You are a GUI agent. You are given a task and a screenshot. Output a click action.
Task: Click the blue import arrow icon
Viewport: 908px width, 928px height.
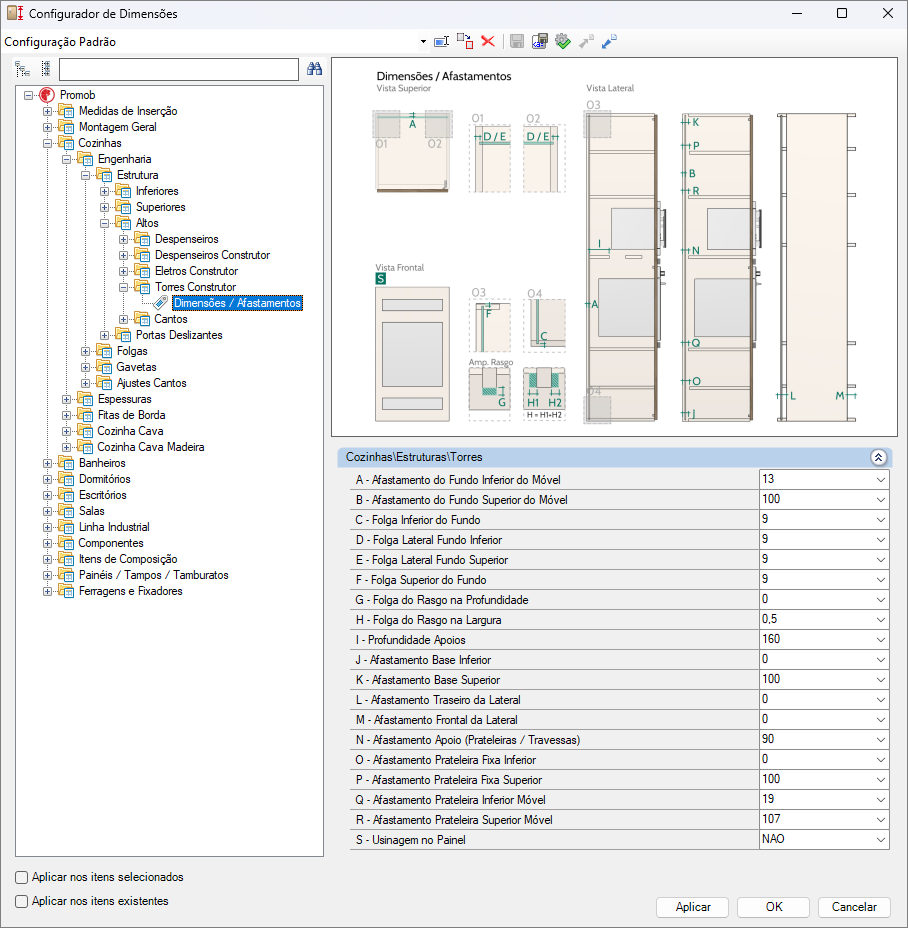[609, 41]
